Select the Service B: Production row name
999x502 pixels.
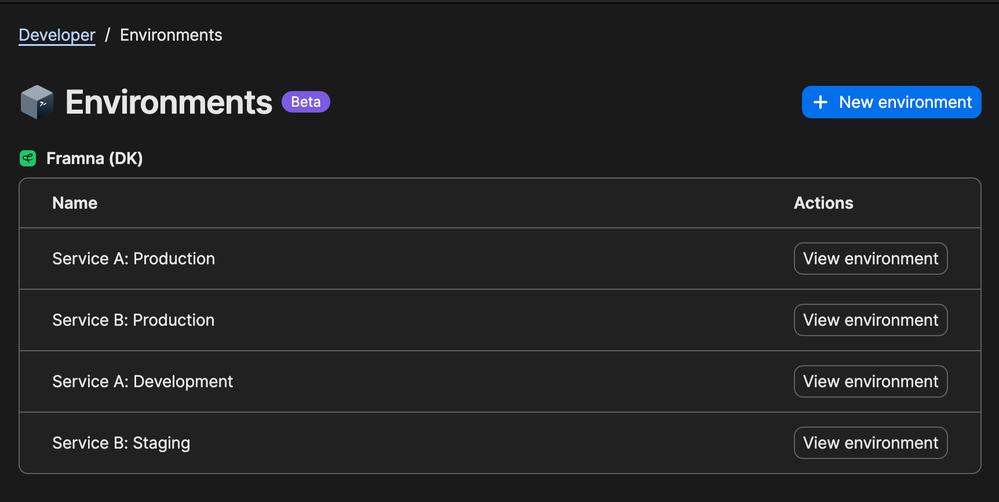[x=133, y=320]
